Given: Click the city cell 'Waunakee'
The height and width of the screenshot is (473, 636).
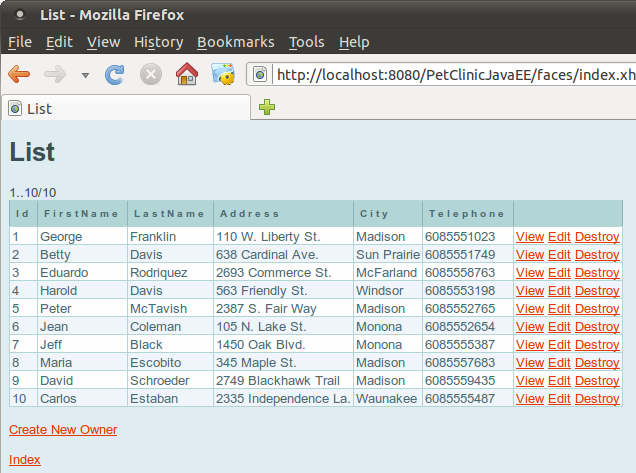Looking at the screenshot, I should [387, 398].
